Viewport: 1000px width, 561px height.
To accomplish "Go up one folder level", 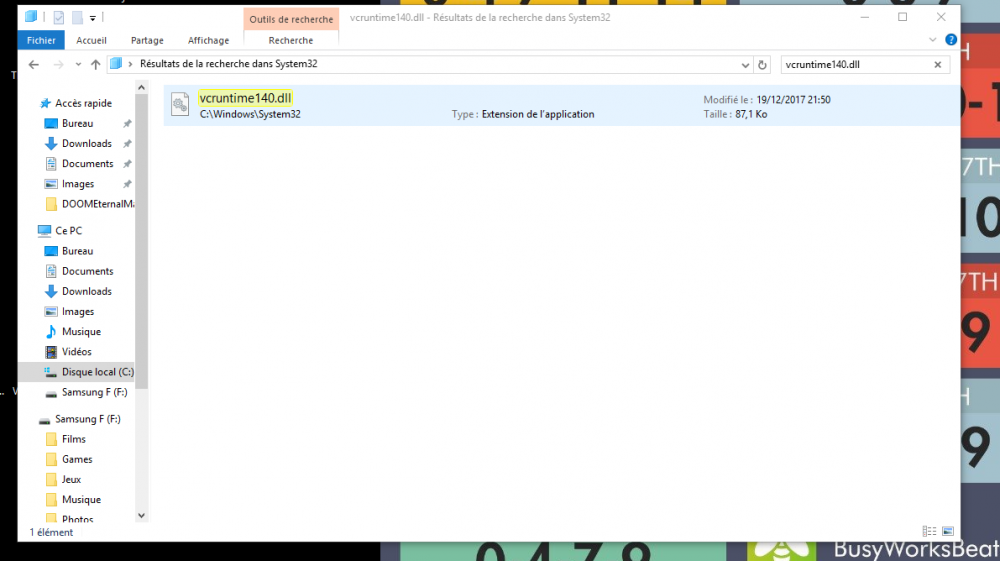I will tap(96, 64).
